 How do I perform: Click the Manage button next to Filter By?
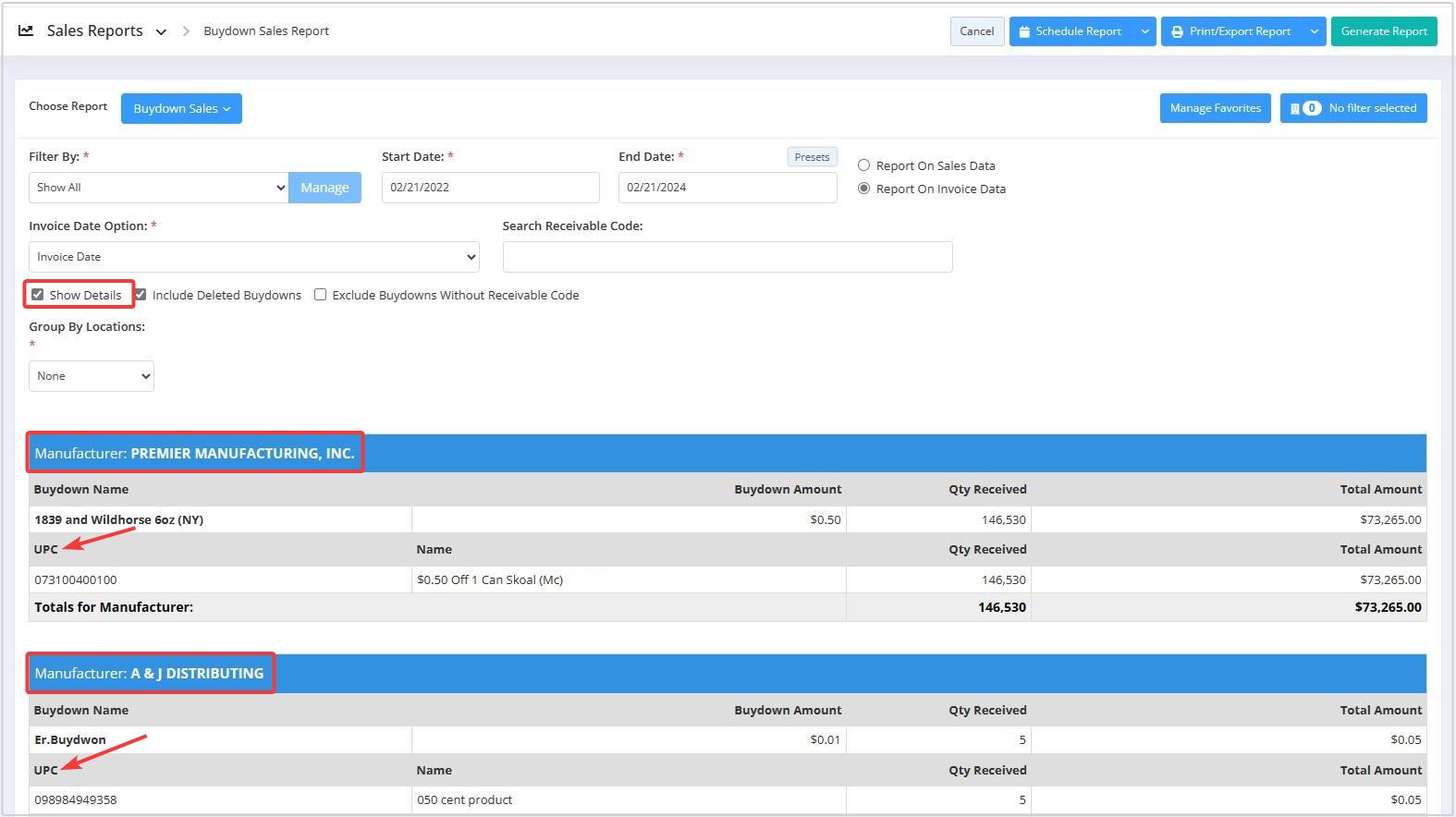(x=324, y=188)
